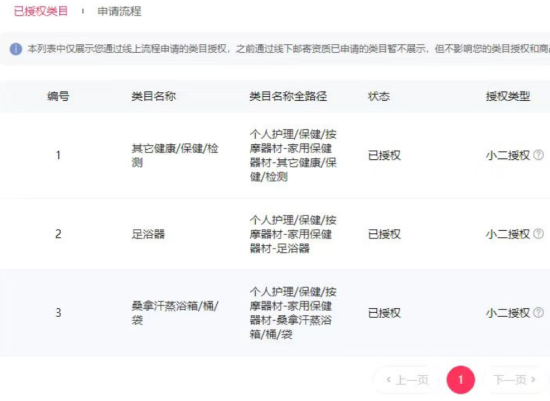
Task: Go to previous page with 上一页
Action: pos(407,380)
